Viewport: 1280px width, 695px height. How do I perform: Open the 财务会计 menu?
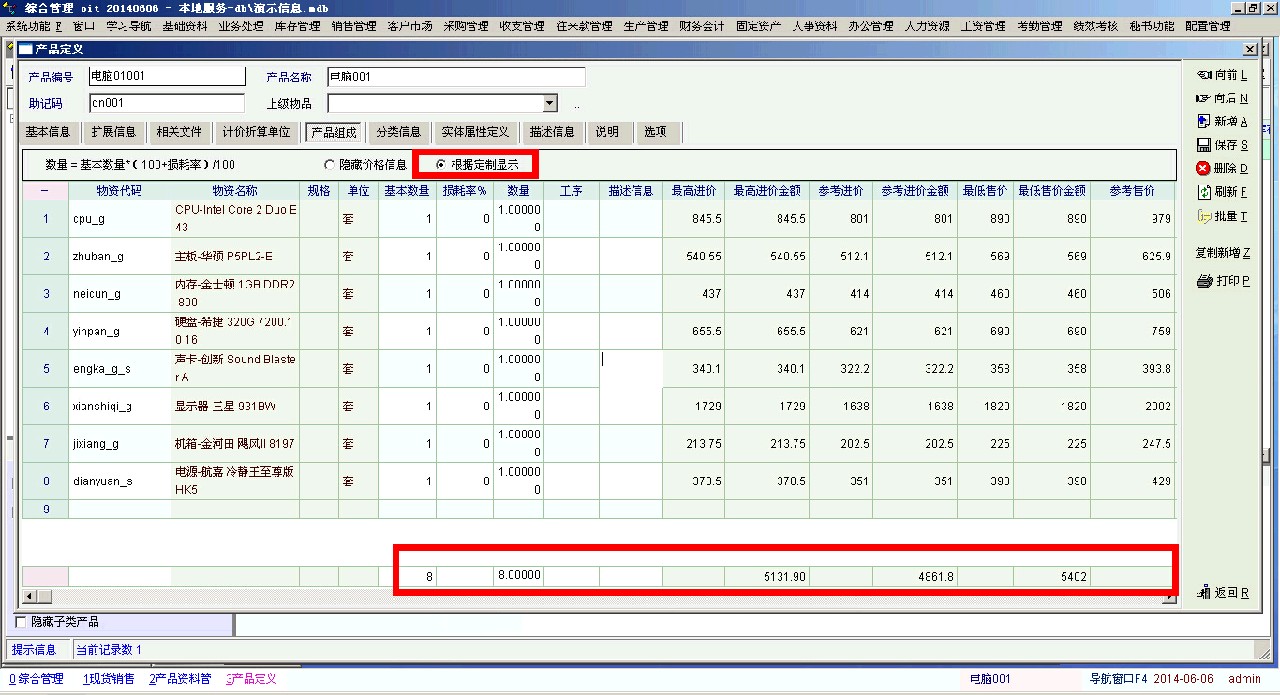click(701, 26)
